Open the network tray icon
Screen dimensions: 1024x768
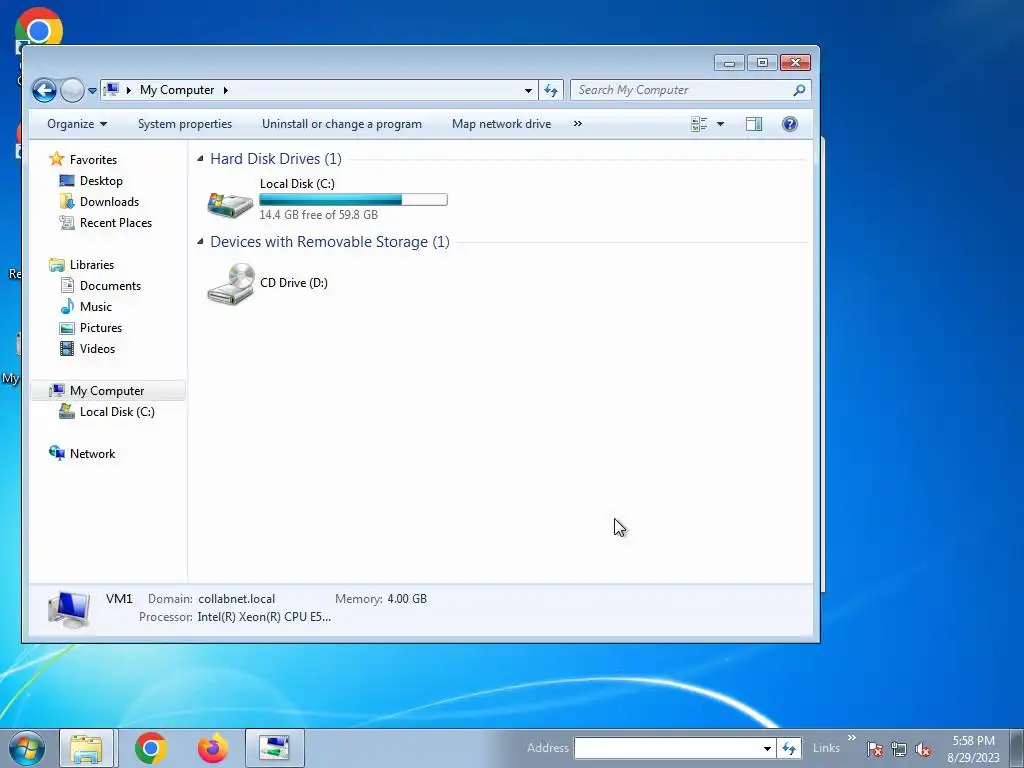click(899, 749)
